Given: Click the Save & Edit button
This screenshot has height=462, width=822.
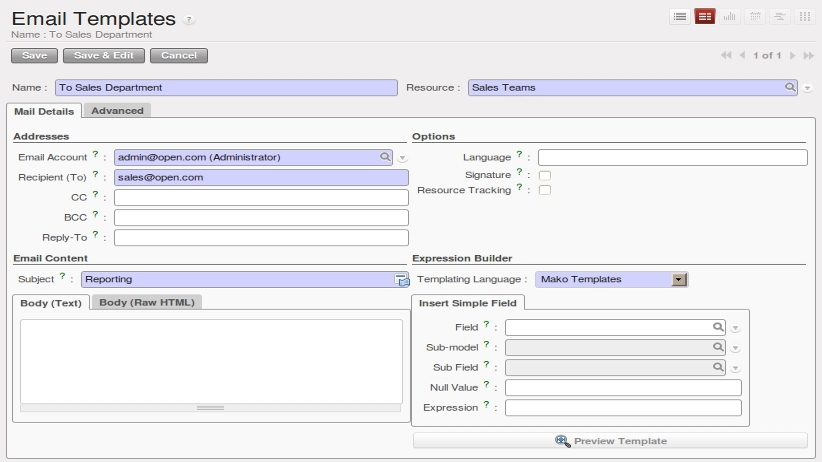Looking at the screenshot, I should [x=104, y=56].
